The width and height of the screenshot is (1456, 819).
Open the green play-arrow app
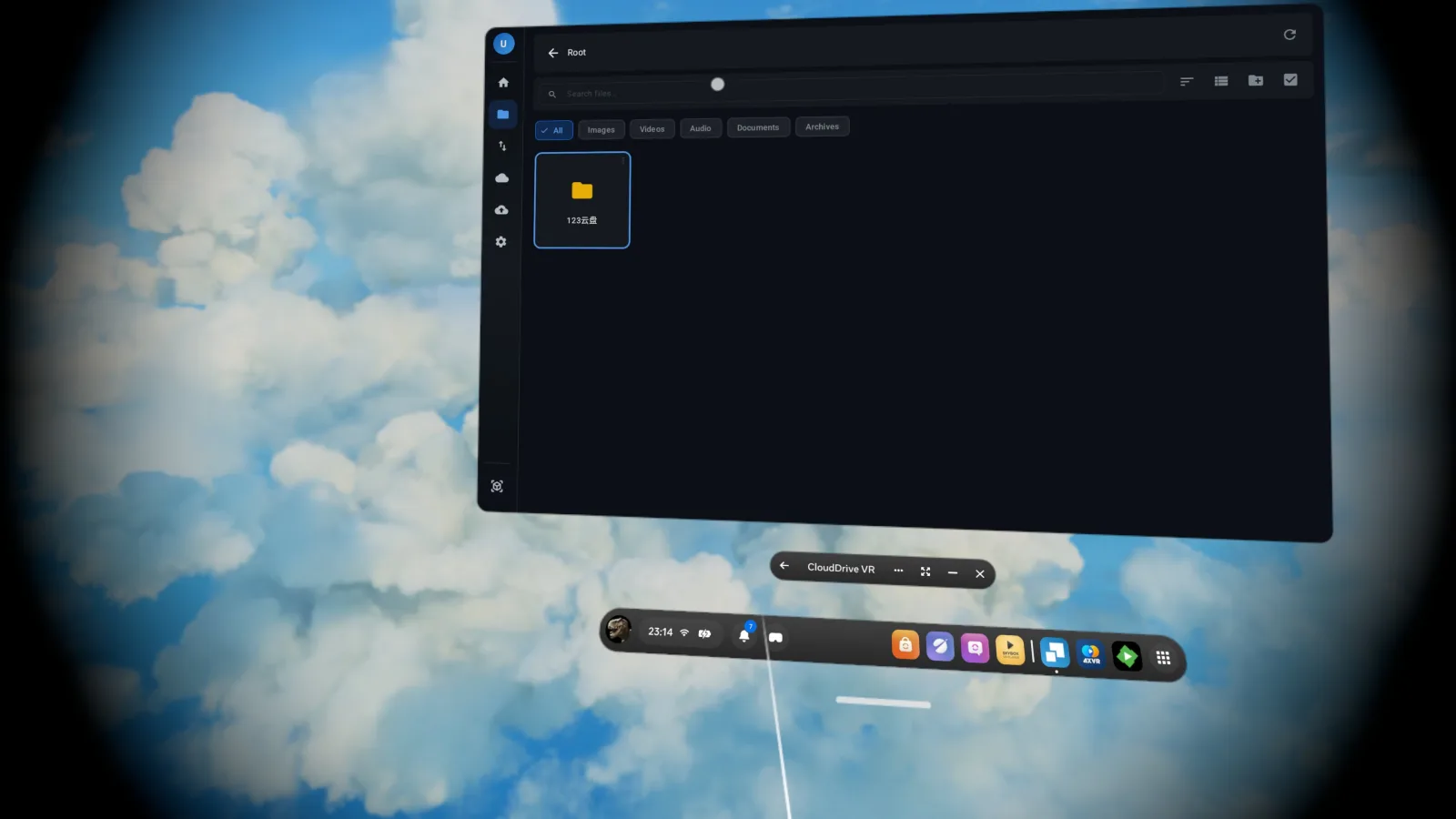[x=1127, y=656]
